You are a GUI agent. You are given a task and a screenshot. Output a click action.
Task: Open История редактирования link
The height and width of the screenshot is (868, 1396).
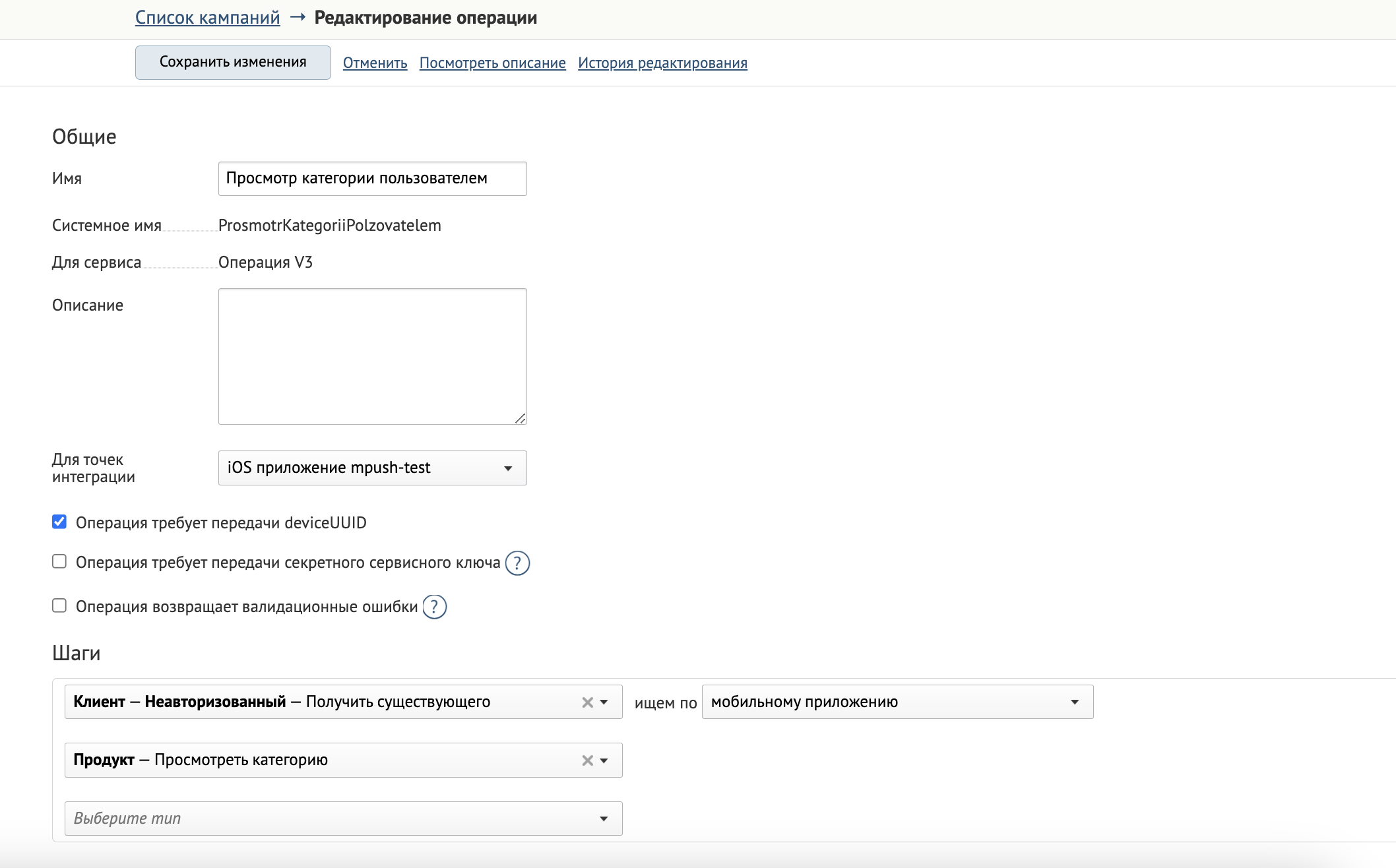662,63
